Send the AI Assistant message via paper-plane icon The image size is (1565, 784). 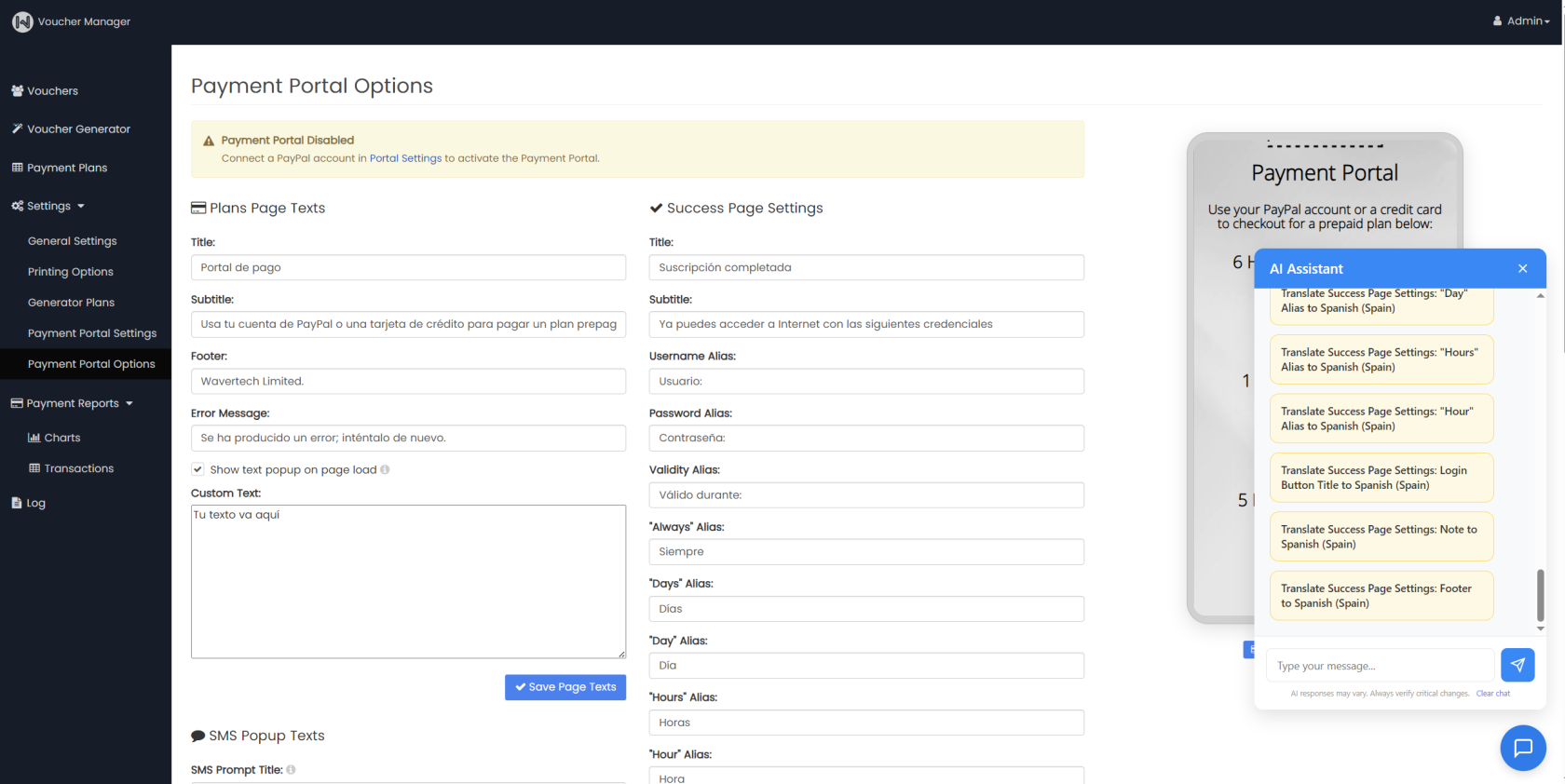coord(1517,665)
